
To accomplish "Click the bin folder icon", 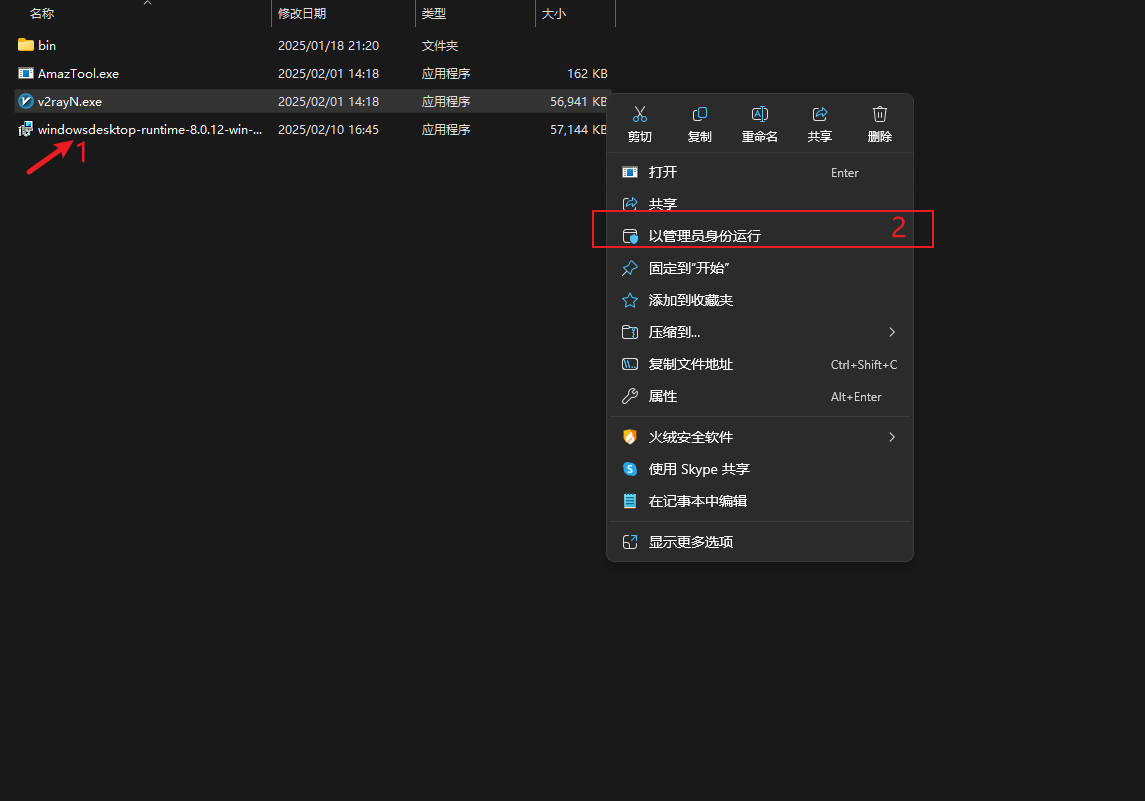I will click(26, 45).
